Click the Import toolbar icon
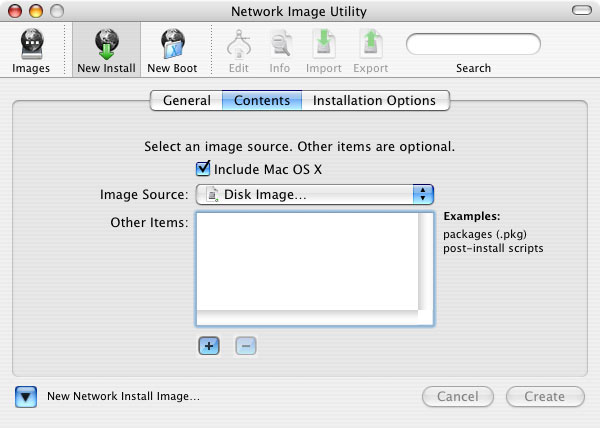The height and width of the screenshot is (428, 600). (x=324, y=44)
